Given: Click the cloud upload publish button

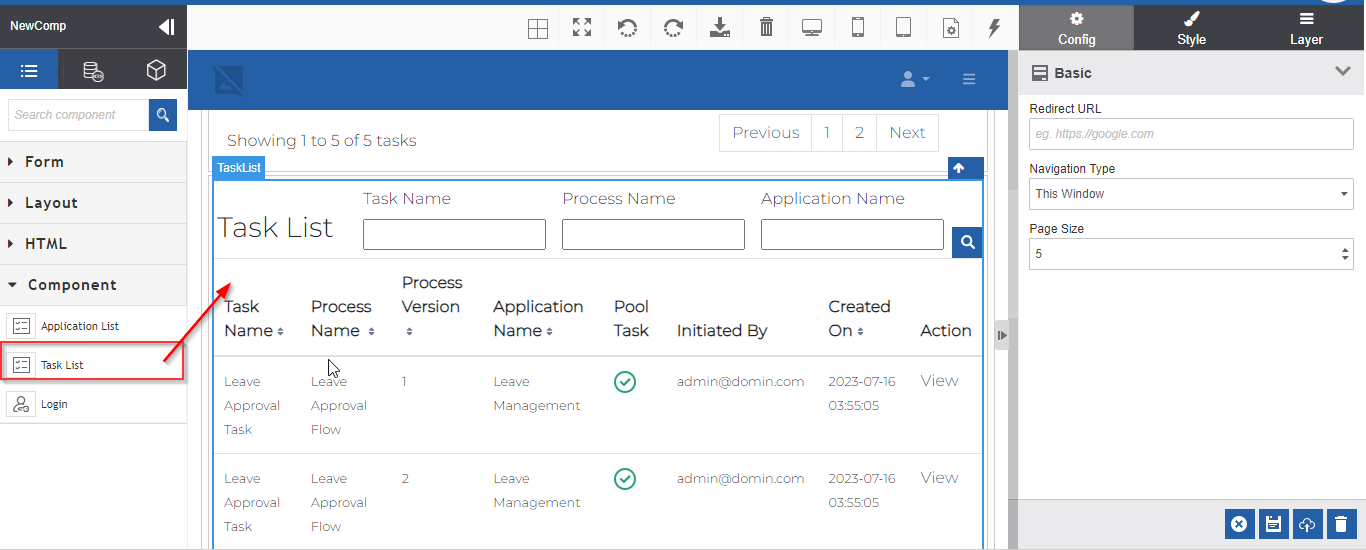Looking at the screenshot, I should click(1307, 523).
